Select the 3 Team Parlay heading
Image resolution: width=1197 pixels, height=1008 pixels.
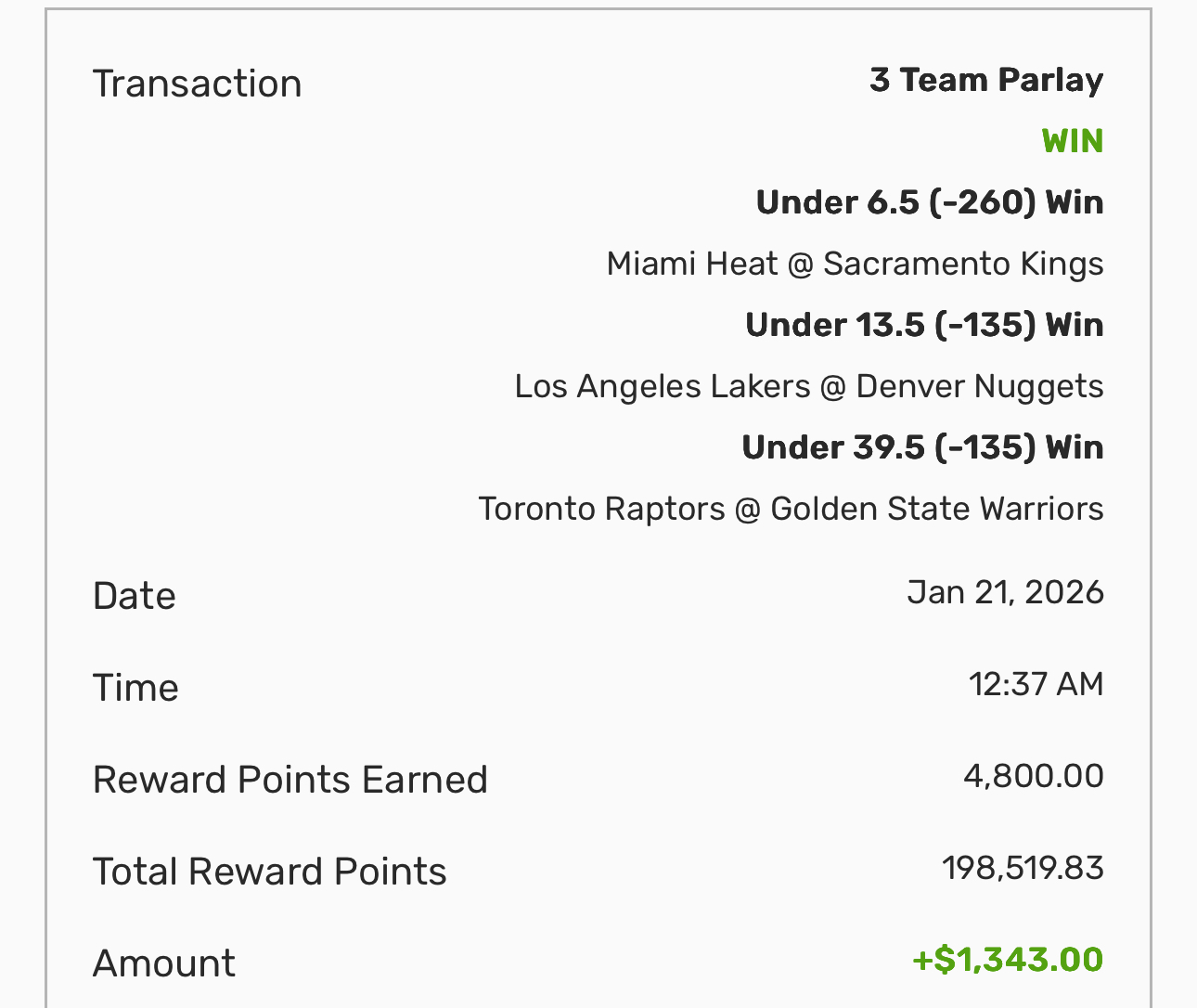point(985,80)
